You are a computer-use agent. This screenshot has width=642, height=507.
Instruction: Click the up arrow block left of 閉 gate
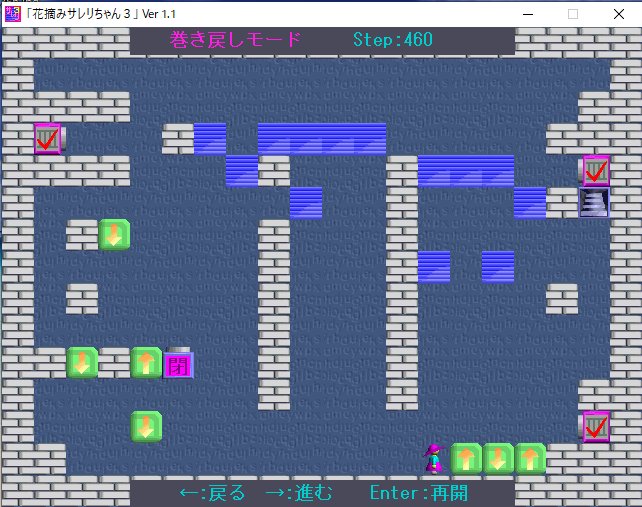point(146,362)
